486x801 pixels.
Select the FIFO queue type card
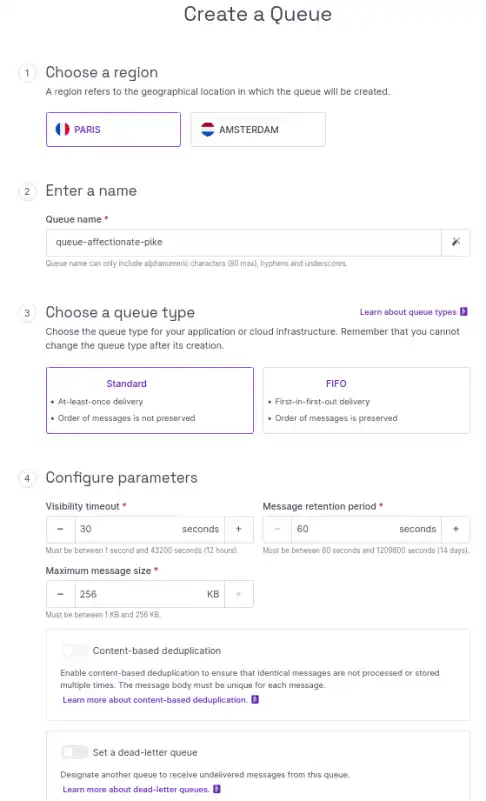pyautogui.click(x=366, y=400)
